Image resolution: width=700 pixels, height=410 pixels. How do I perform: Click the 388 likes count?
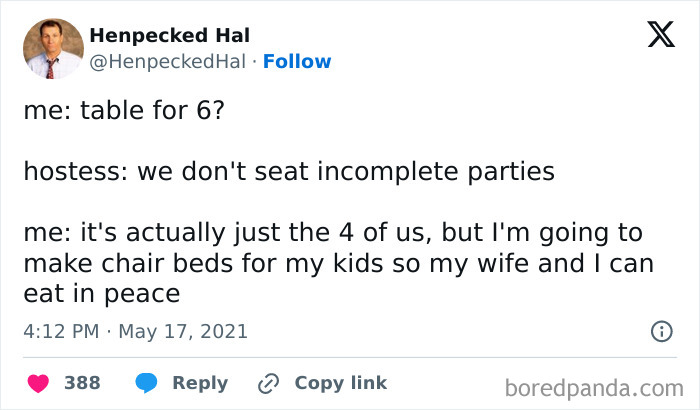tap(82, 383)
